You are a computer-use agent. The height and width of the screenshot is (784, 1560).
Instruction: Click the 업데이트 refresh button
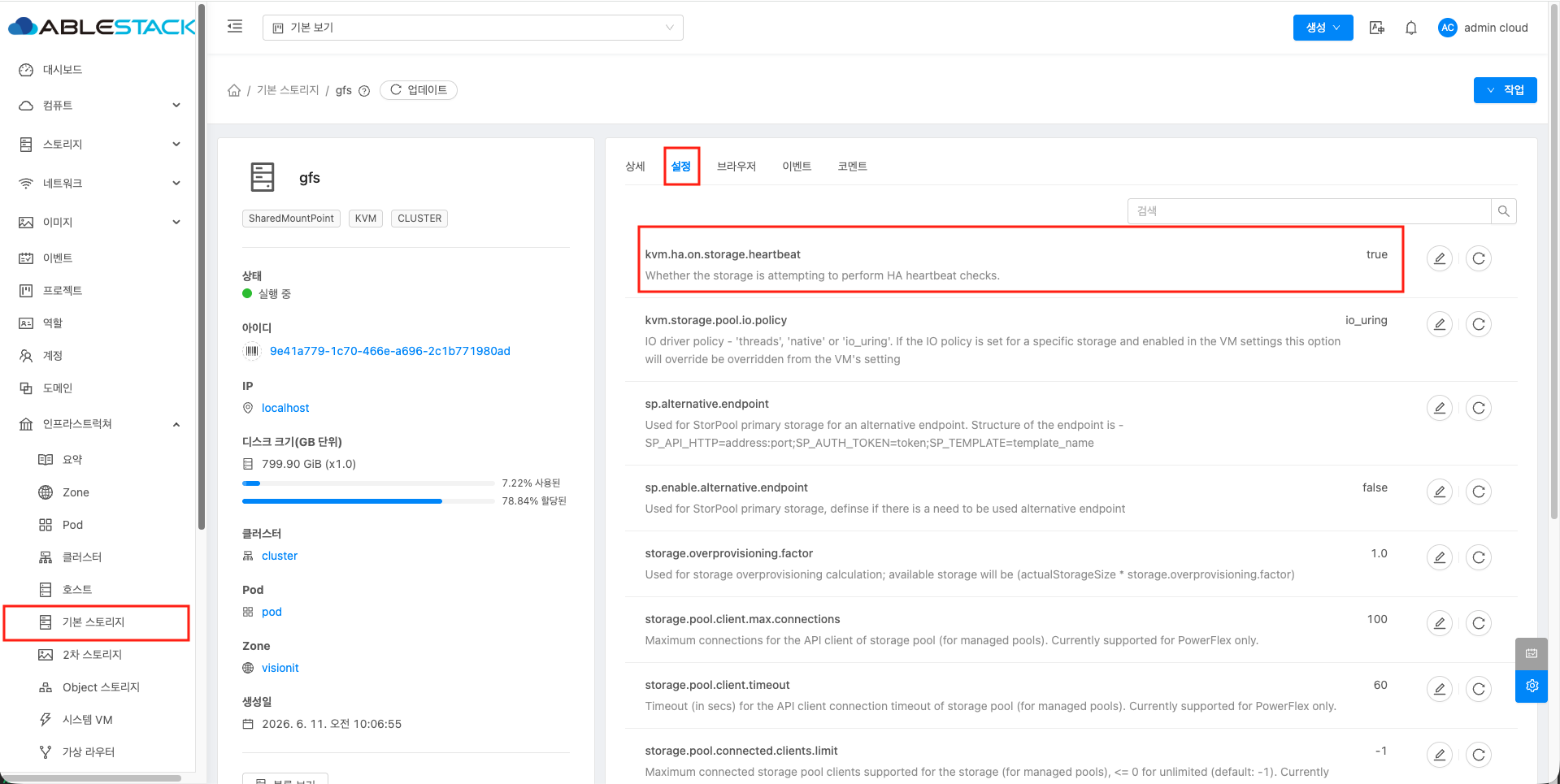[419, 90]
